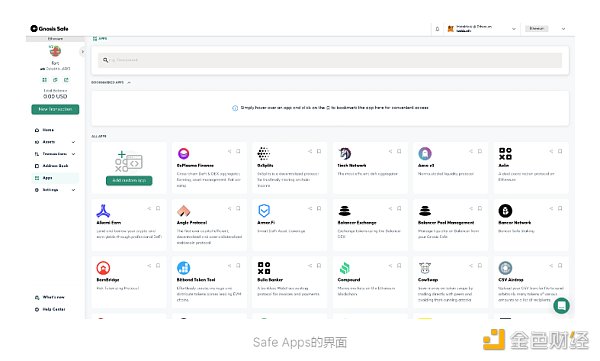Toggle bookmark on the BarnBridge app card
This screenshot has width=600, height=361.
158,265
